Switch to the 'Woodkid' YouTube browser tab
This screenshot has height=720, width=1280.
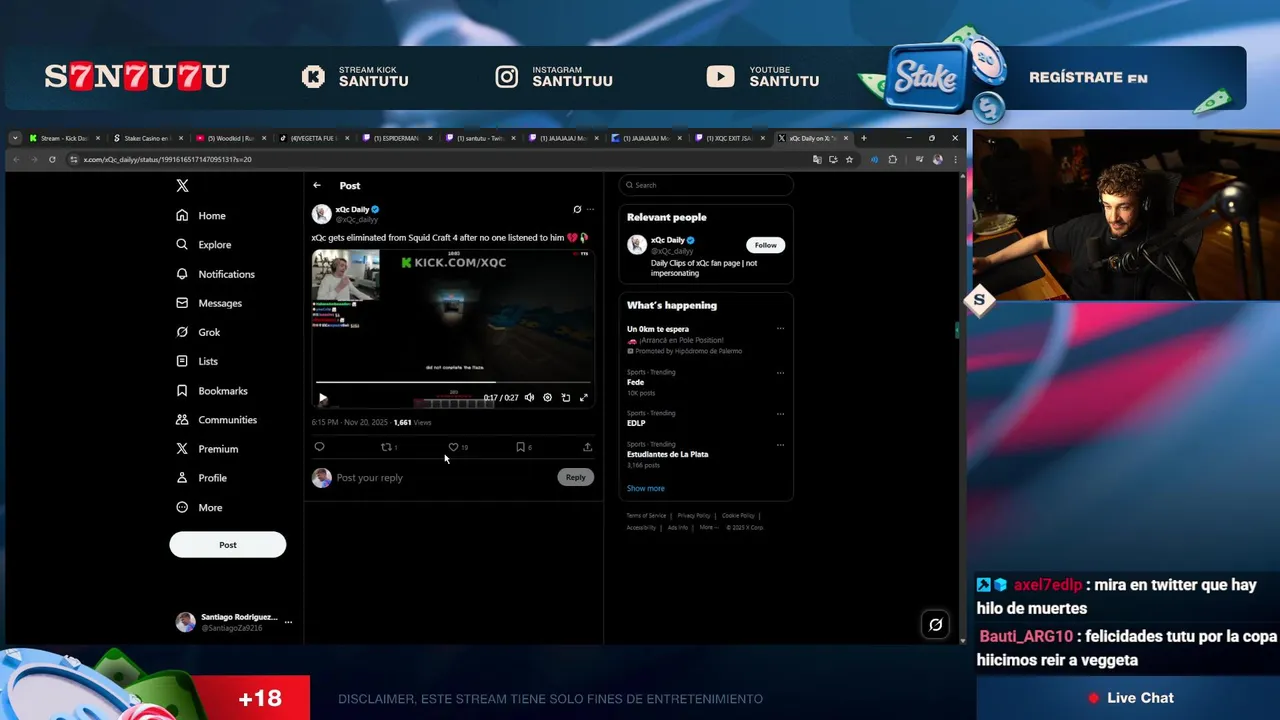[x=229, y=138]
